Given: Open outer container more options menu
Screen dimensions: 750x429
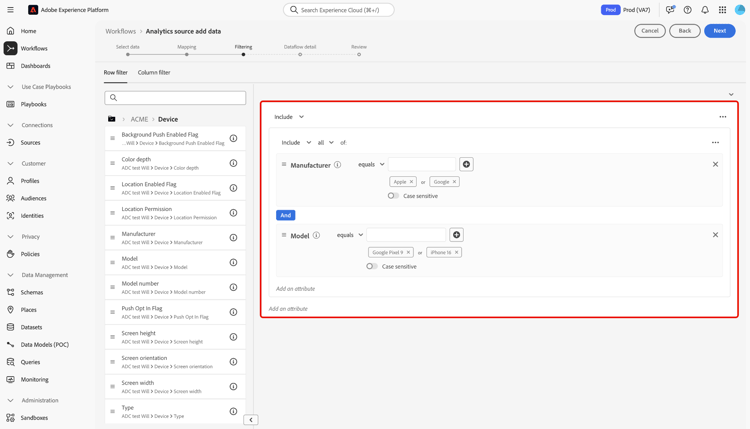Looking at the screenshot, I should point(723,117).
